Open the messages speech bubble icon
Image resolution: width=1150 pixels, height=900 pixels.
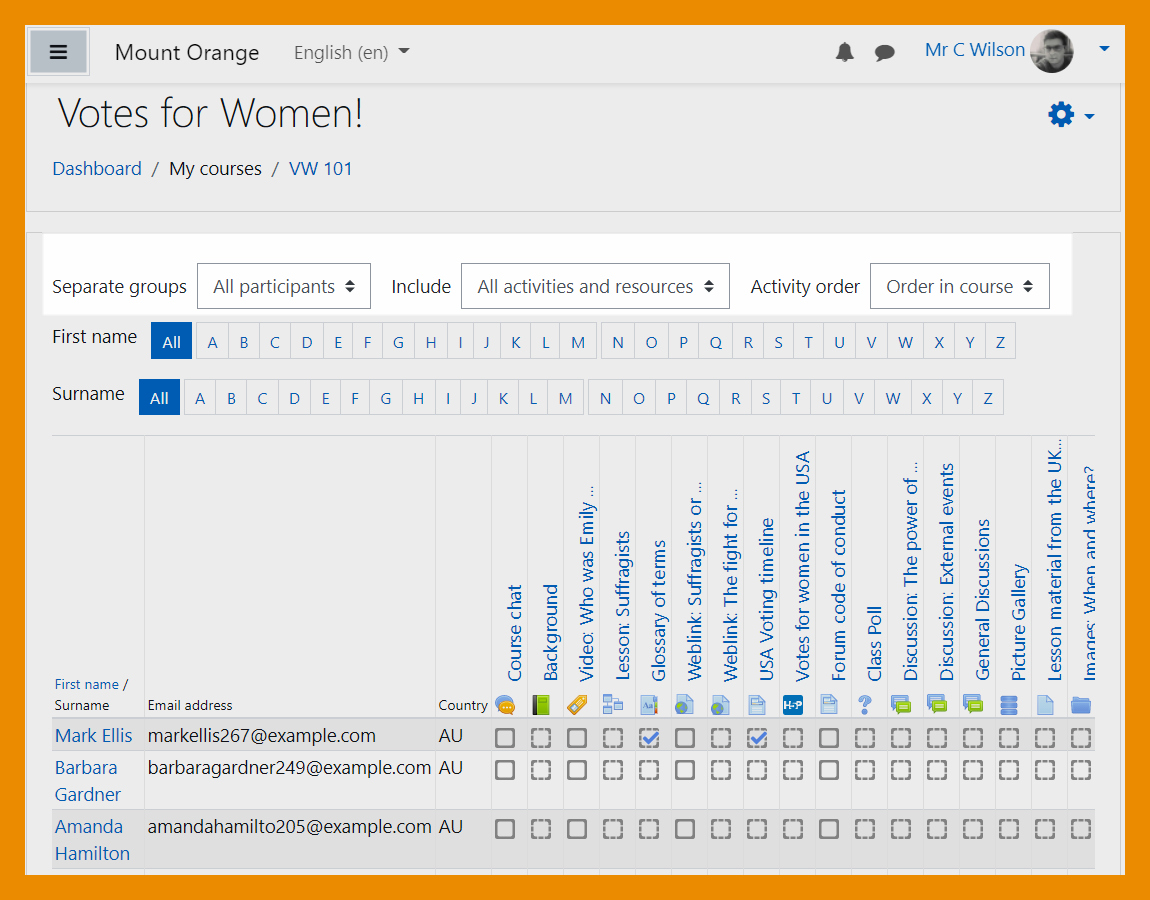tap(884, 52)
